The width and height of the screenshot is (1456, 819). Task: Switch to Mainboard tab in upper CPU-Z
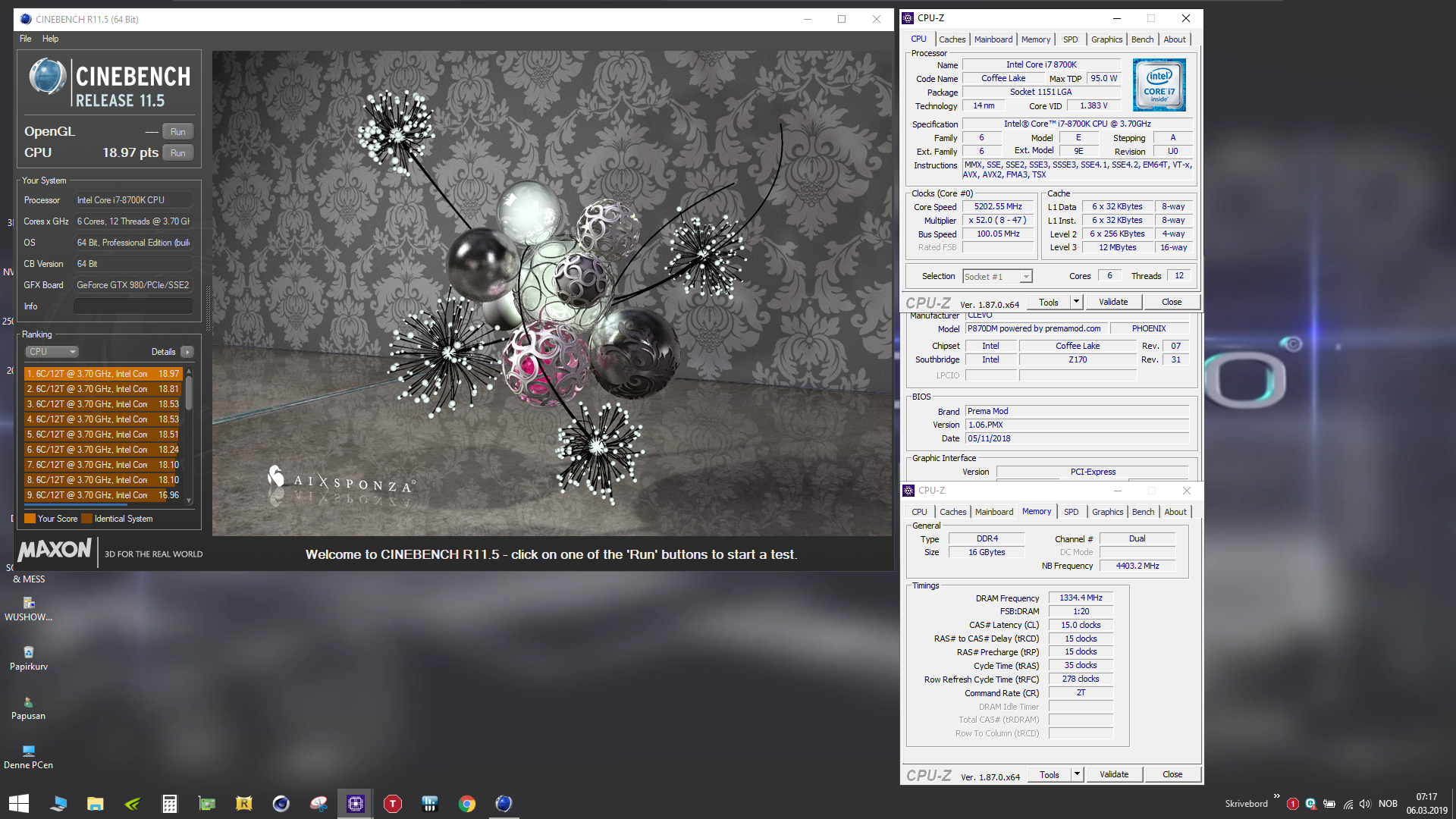coord(993,39)
